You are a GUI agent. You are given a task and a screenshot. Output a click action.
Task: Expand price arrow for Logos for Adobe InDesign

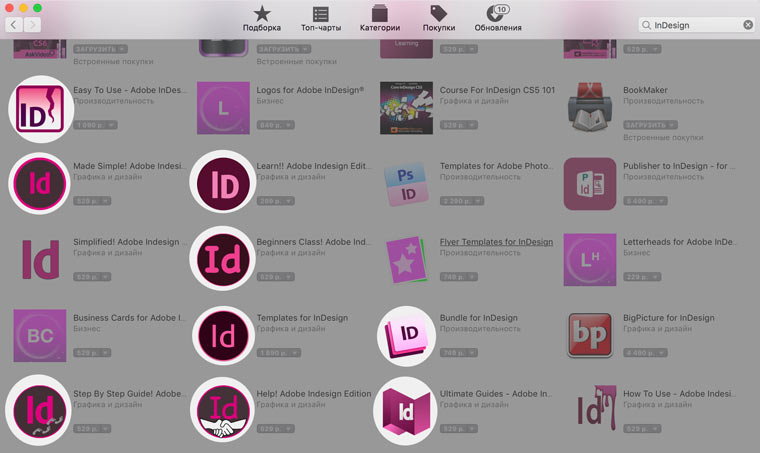click(288, 125)
